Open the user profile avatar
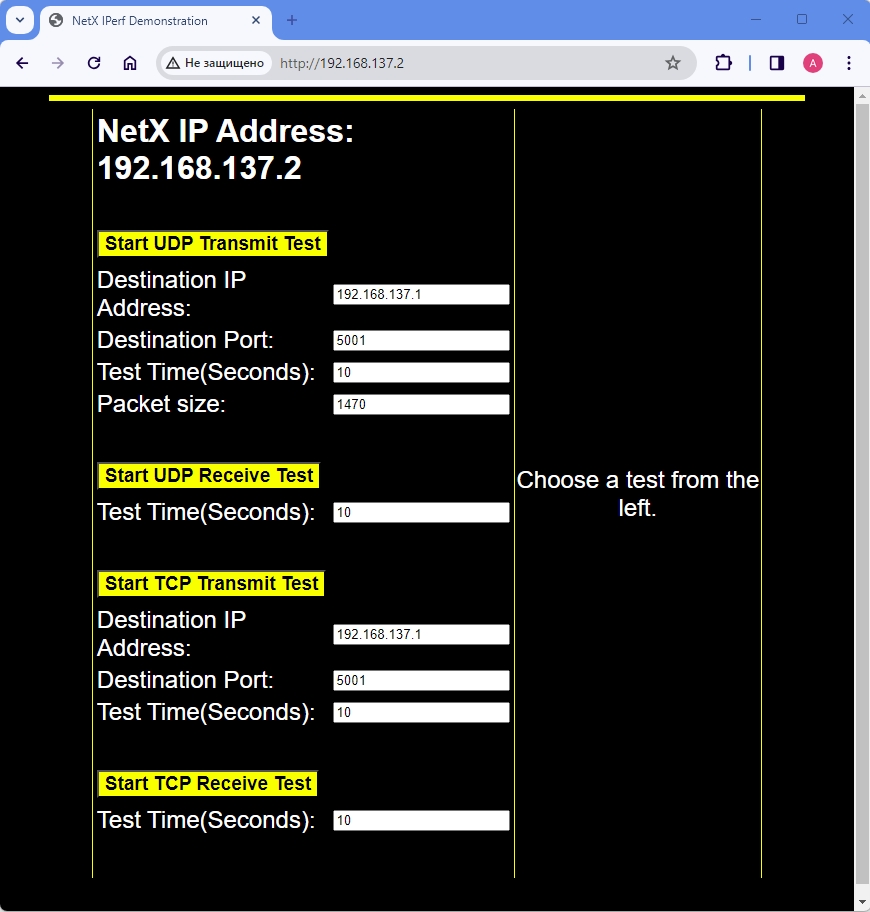This screenshot has width=870, height=912. click(x=812, y=63)
